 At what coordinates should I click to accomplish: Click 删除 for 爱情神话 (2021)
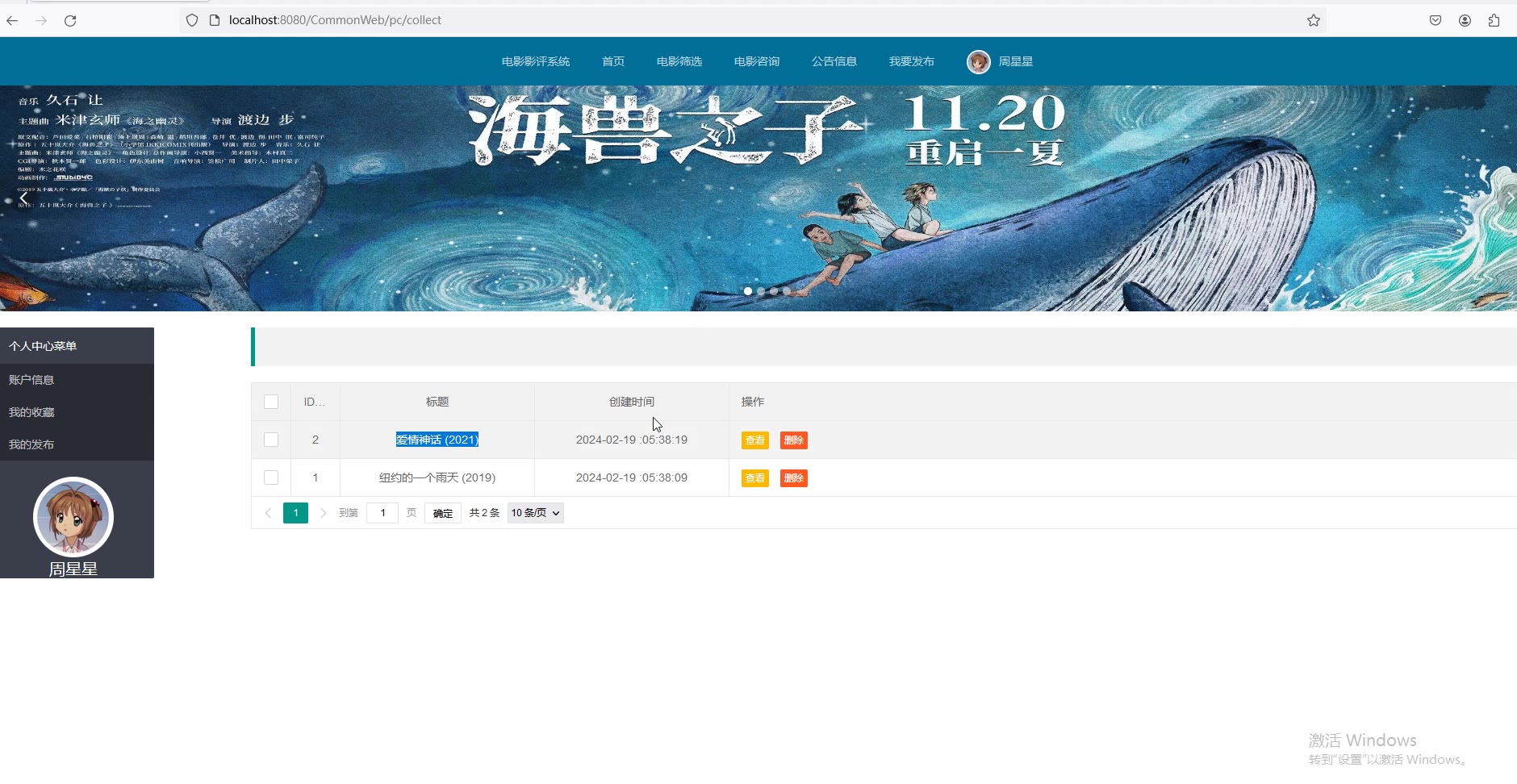[x=794, y=440]
